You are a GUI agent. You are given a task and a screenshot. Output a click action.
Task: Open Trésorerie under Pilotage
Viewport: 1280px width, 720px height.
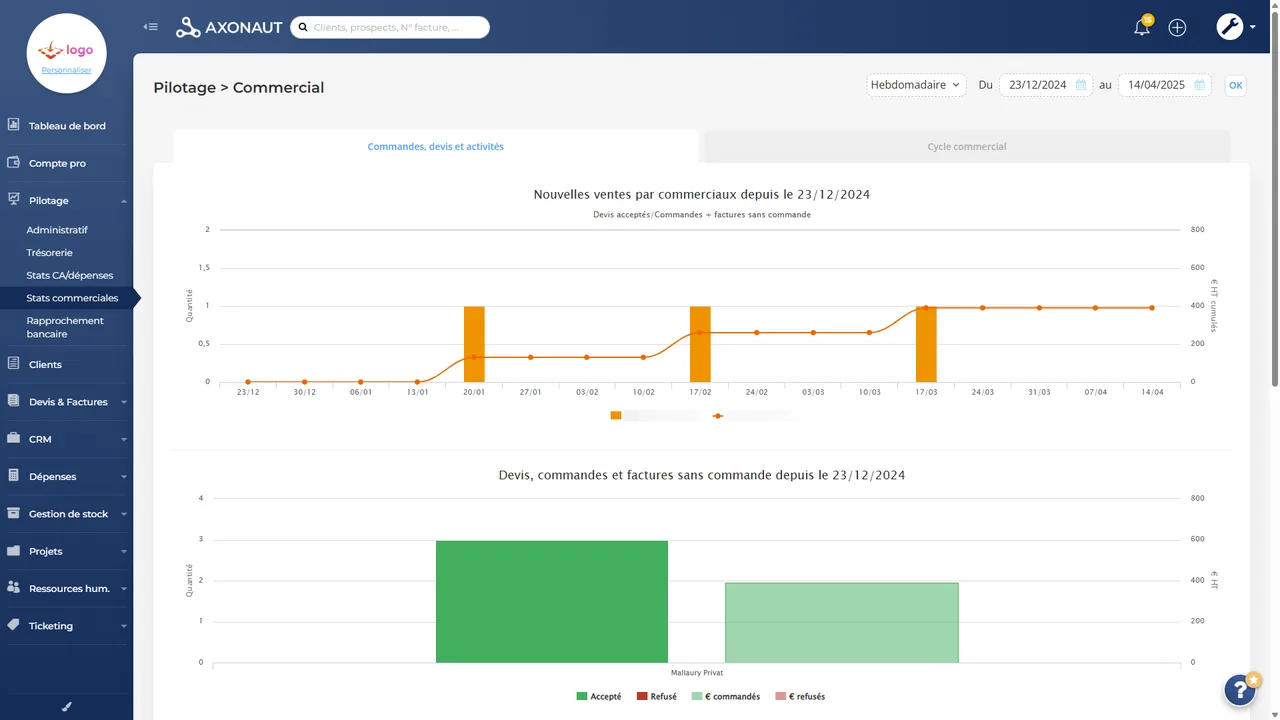[x=49, y=253]
